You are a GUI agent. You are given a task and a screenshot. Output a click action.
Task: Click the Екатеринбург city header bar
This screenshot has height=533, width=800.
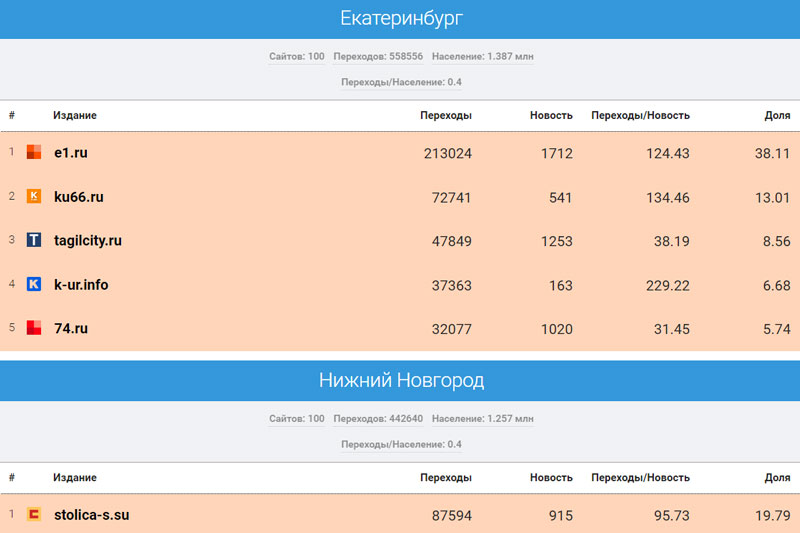pyautogui.click(x=400, y=19)
